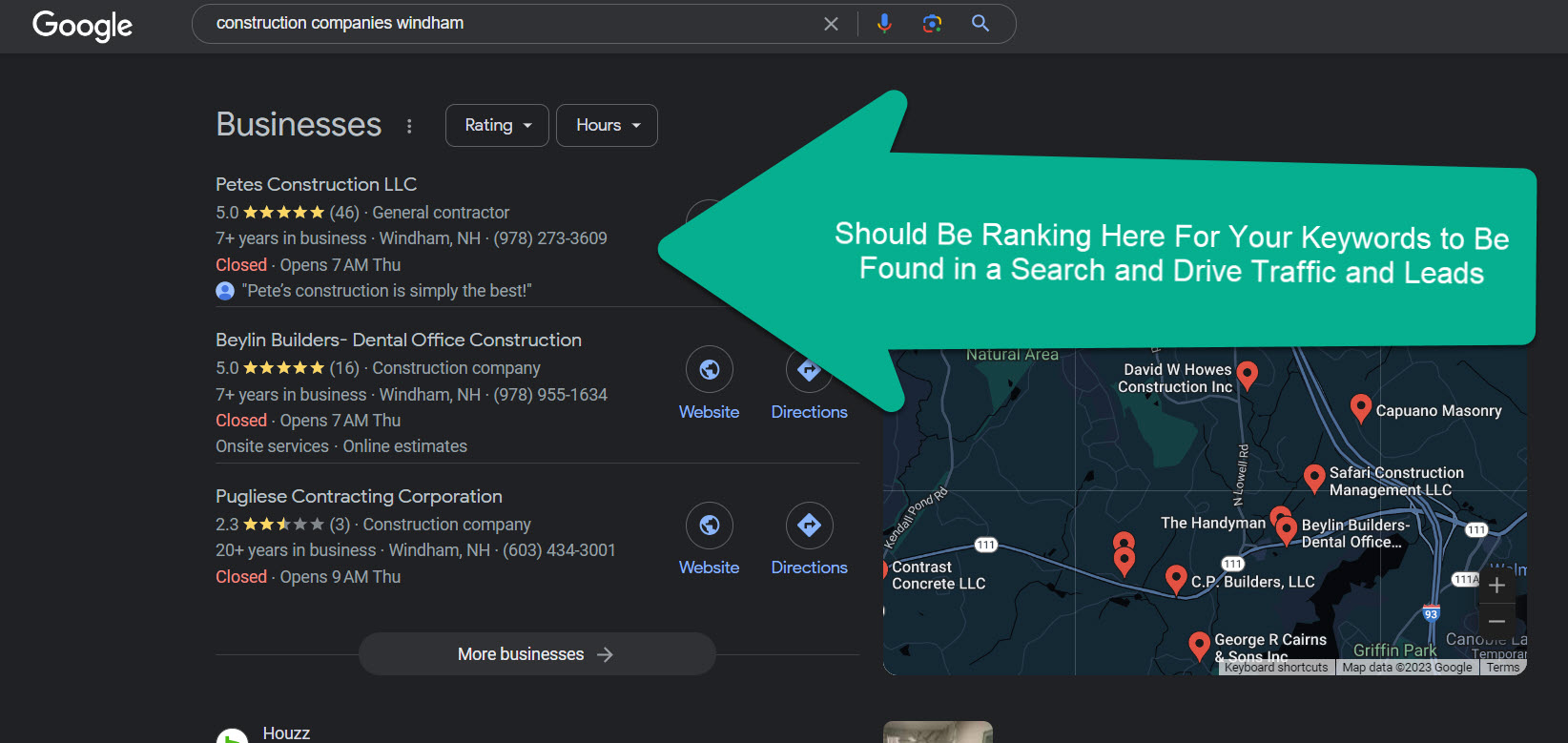Open map Keyboard shortcuts link

[x=1275, y=668]
